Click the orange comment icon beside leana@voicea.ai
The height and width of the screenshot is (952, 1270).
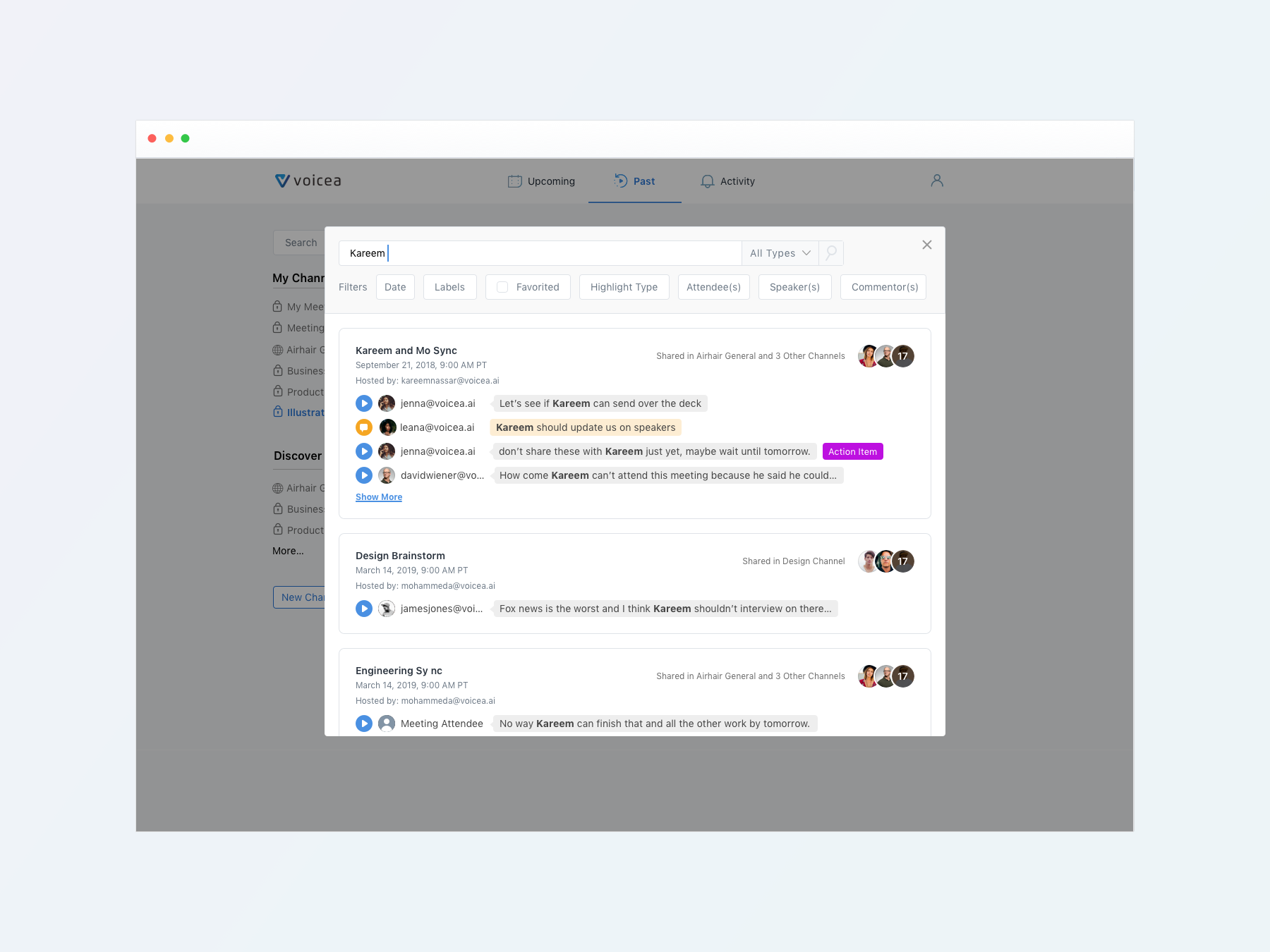point(364,427)
